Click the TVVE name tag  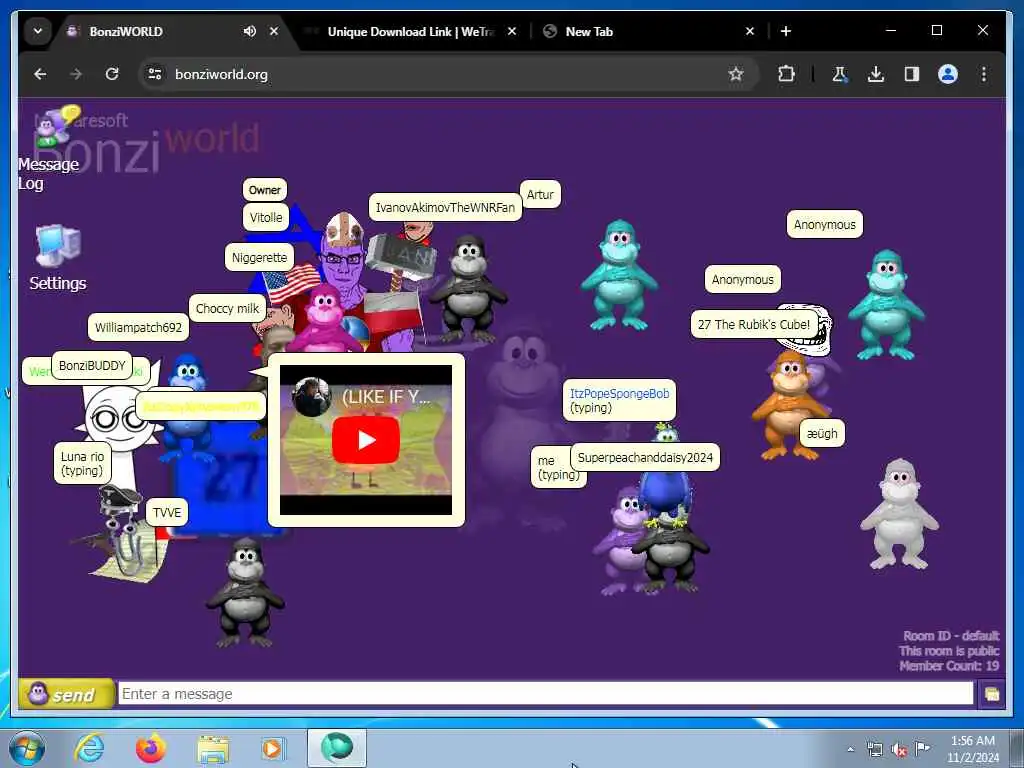click(x=167, y=513)
